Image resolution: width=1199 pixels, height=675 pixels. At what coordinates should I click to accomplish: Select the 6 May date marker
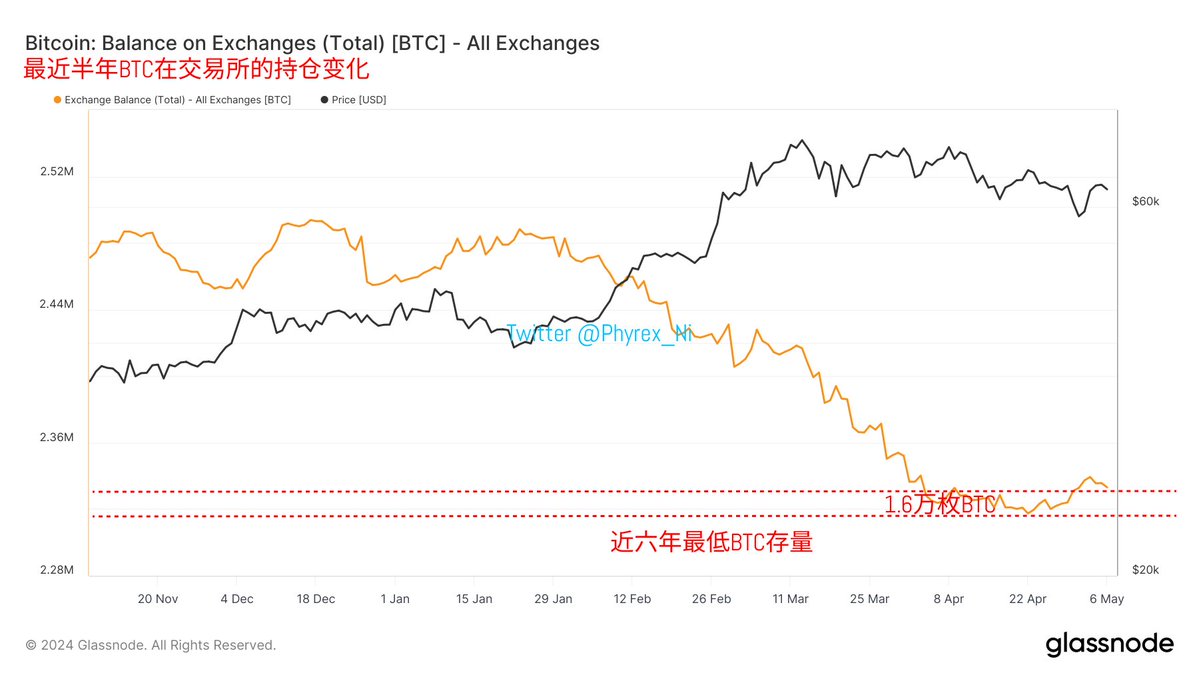pyautogui.click(x=1104, y=599)
